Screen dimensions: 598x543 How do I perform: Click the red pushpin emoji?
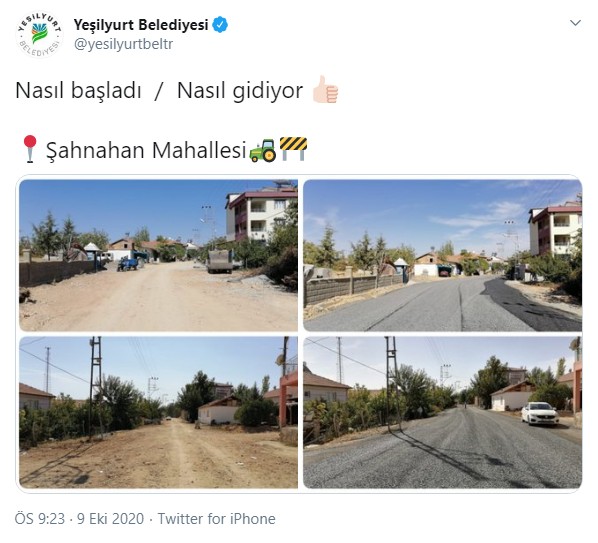click(x=30, y=149)
